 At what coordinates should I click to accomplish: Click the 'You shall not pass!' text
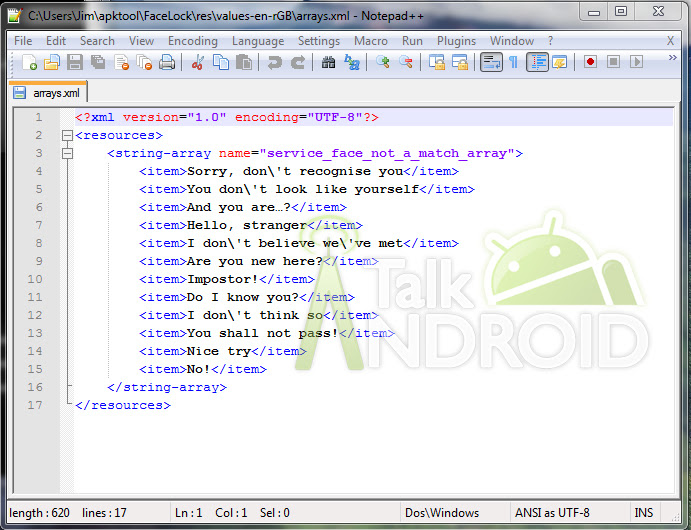pos(263,333)
